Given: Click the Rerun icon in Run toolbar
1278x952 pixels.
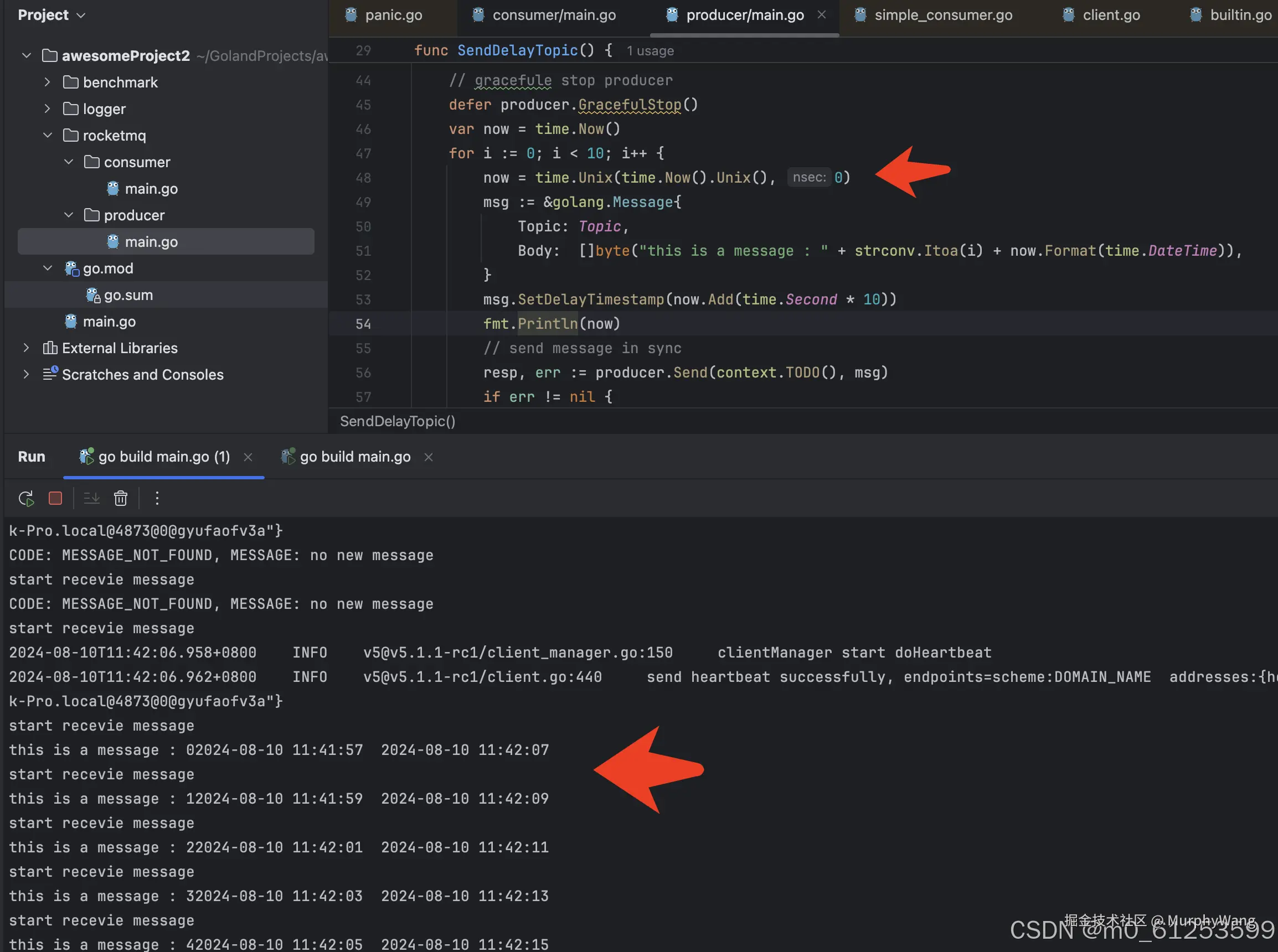Looking at the screenshot, I should coord(26,499).
